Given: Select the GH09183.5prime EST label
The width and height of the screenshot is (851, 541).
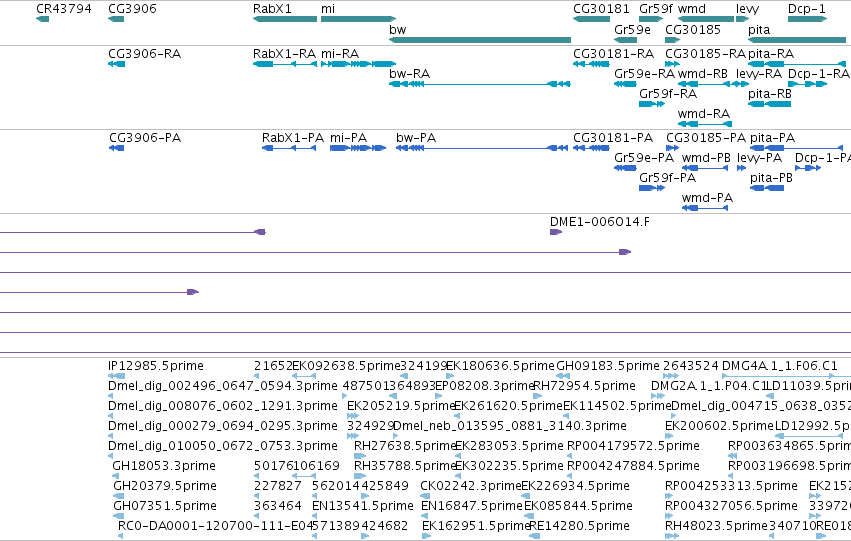Looking at the screenshot, I should click(x=608, y=366).
